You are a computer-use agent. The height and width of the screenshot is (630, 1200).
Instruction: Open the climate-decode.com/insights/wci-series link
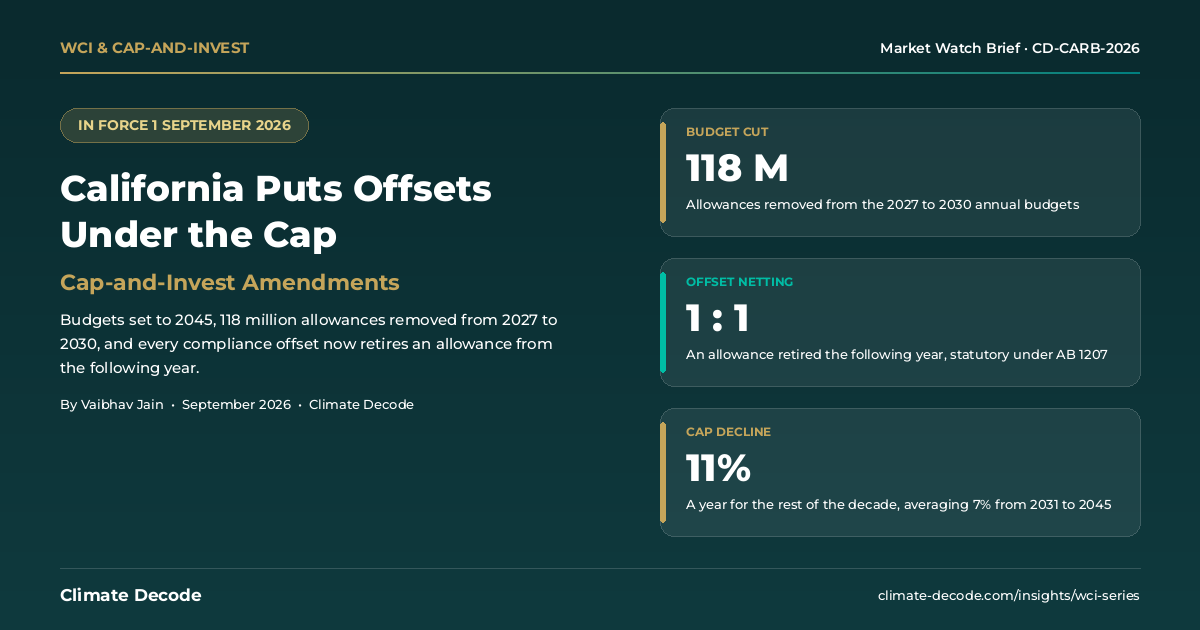1009,596
